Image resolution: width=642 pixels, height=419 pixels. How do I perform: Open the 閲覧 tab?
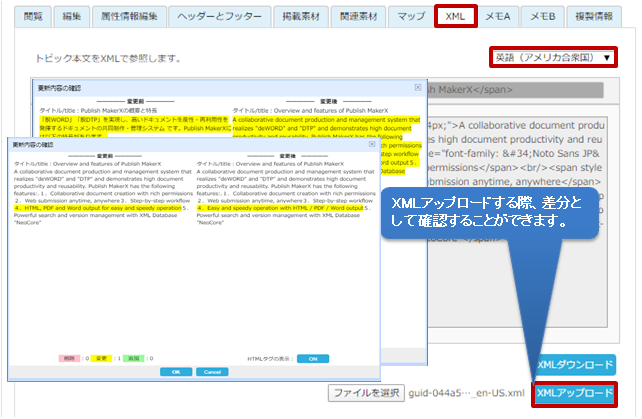pyautogui.click(x=33, y=17)
